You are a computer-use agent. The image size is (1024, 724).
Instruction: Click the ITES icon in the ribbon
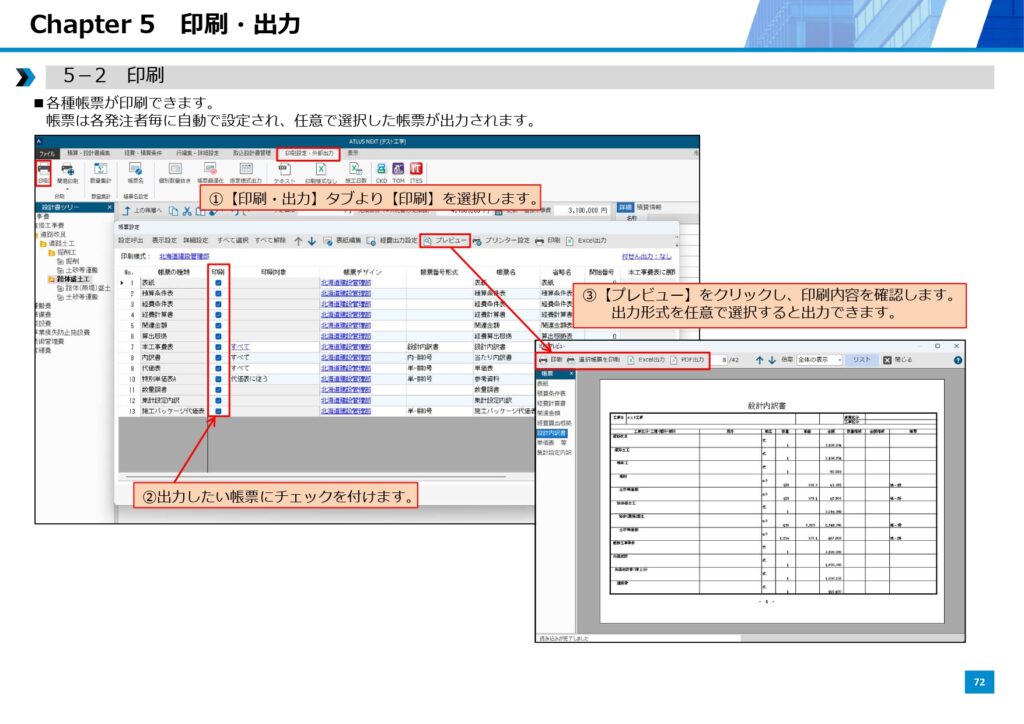[416, 171]
